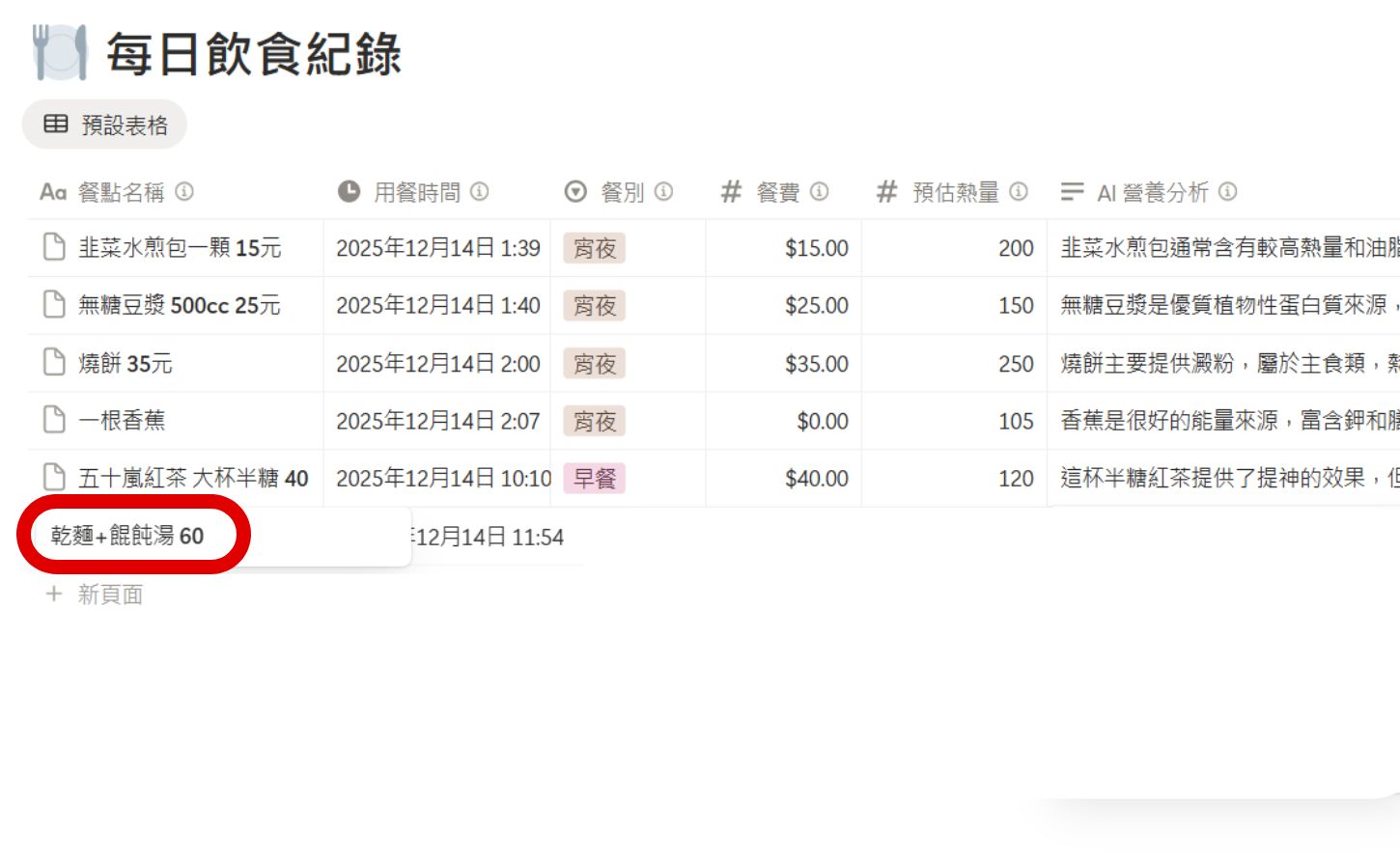
Task: Click the info icon next to AI 營養分析
Action: [1226, 192]
